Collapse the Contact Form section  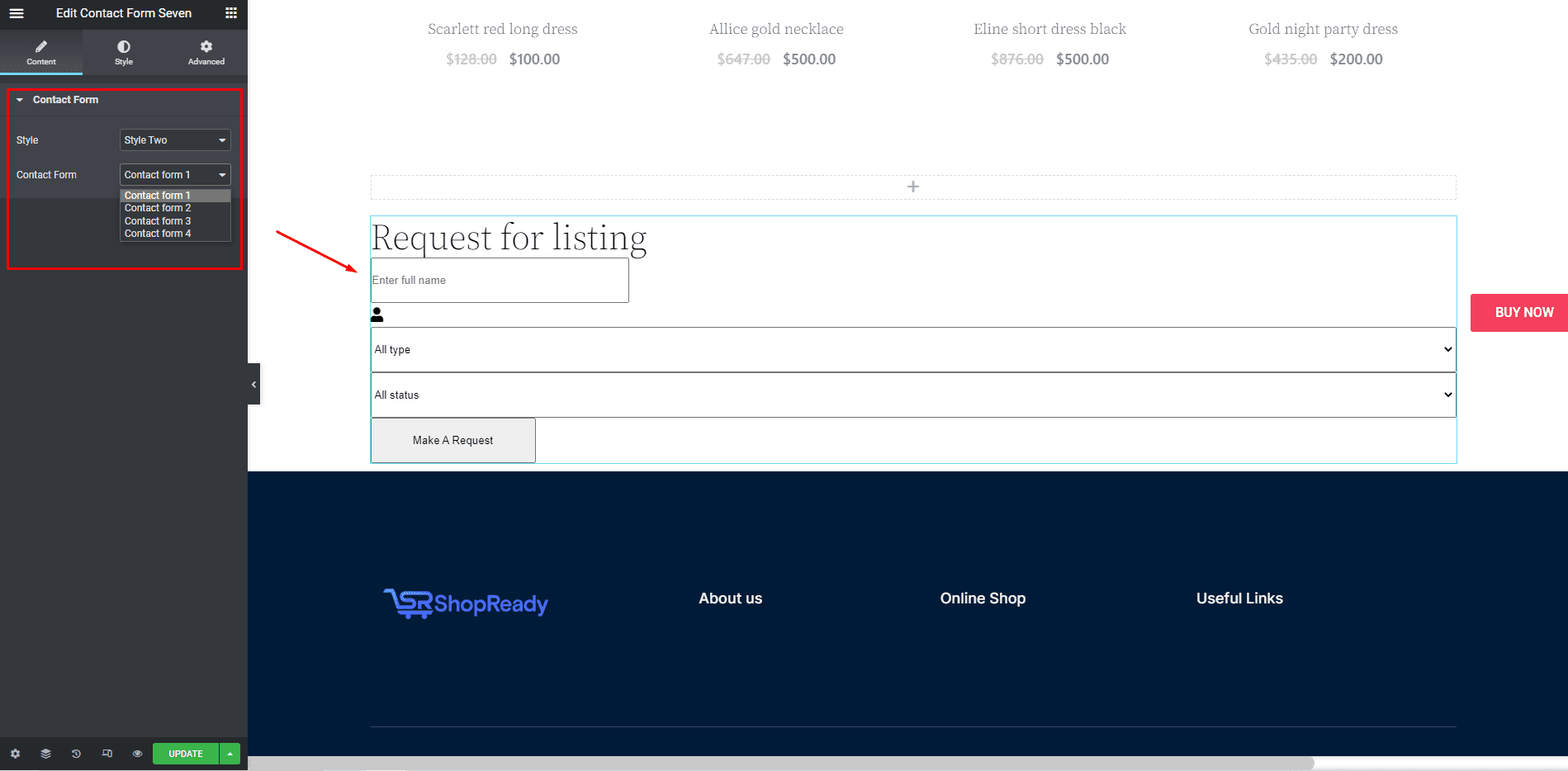tap(20, 100)
